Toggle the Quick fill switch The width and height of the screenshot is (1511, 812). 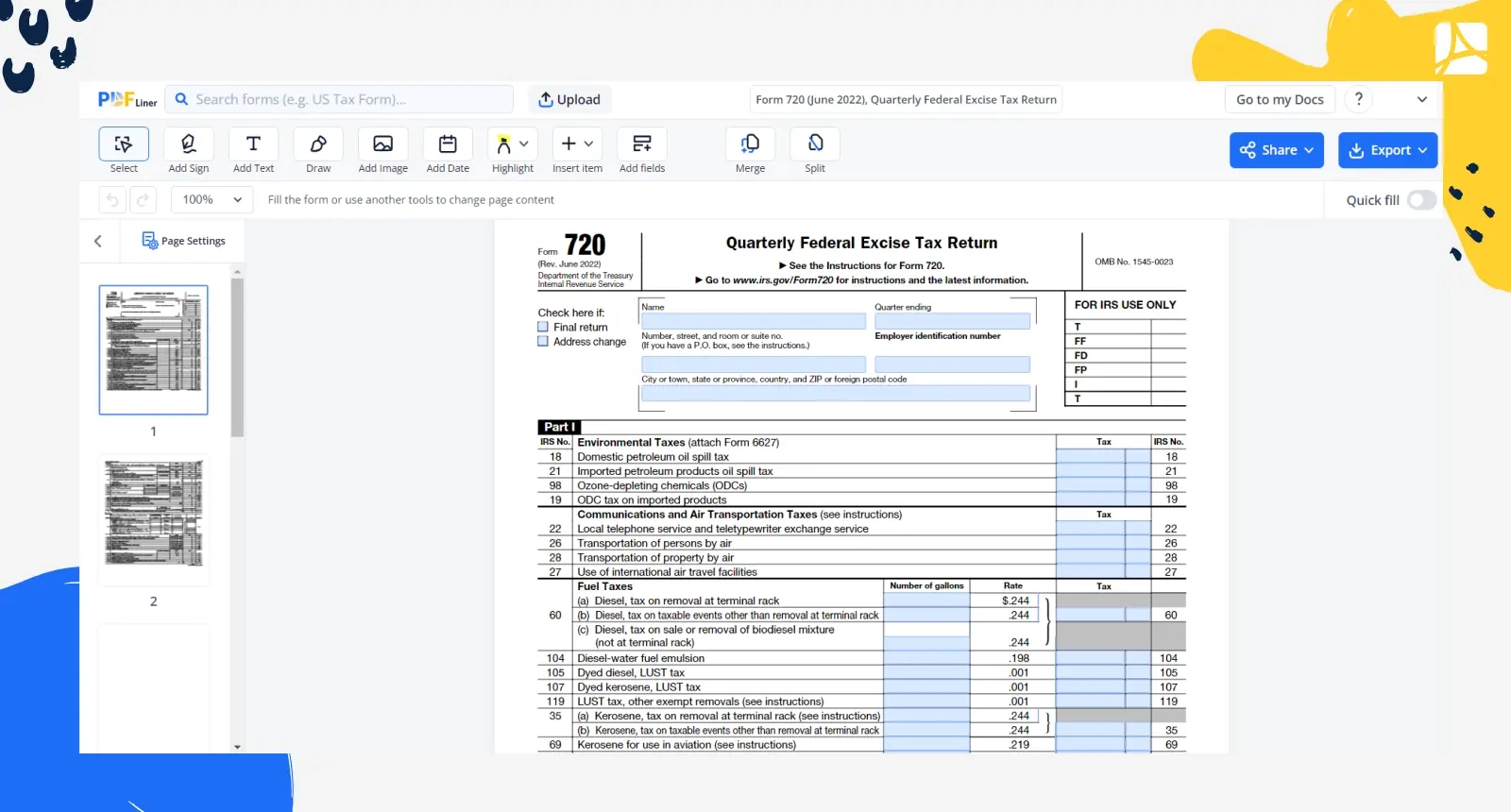point(1421,200)
